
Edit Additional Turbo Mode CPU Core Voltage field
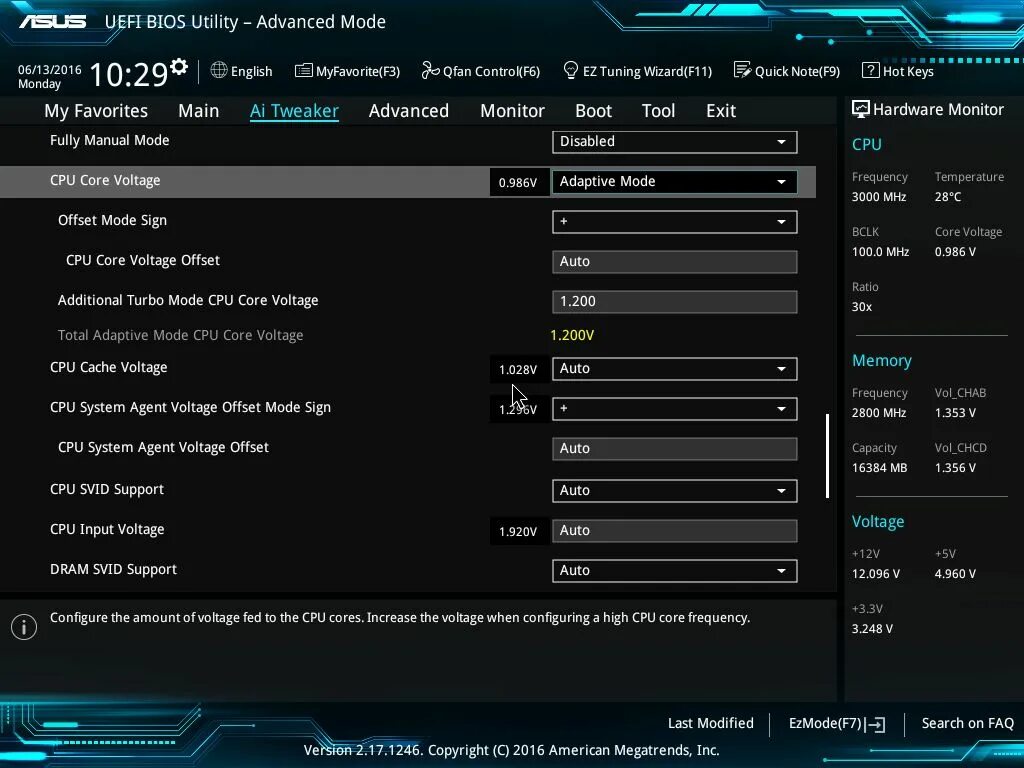[674, 301]
